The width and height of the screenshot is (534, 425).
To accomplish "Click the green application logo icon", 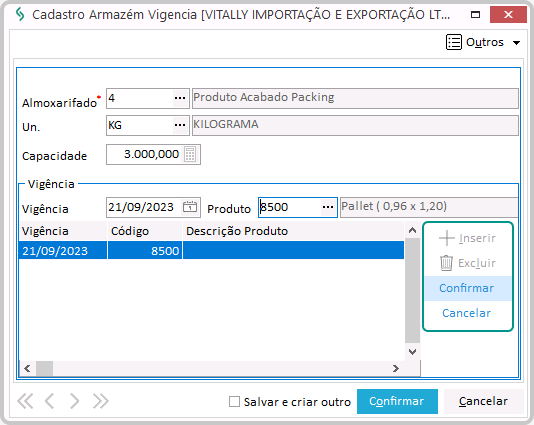I will point(20,15).
